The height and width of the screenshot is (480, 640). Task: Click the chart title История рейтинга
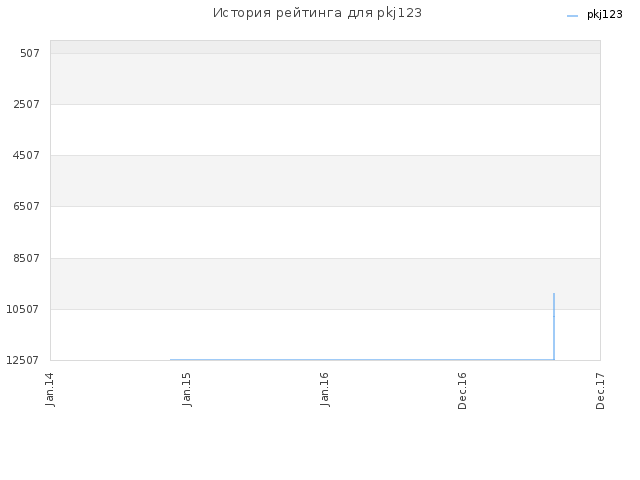317,13
